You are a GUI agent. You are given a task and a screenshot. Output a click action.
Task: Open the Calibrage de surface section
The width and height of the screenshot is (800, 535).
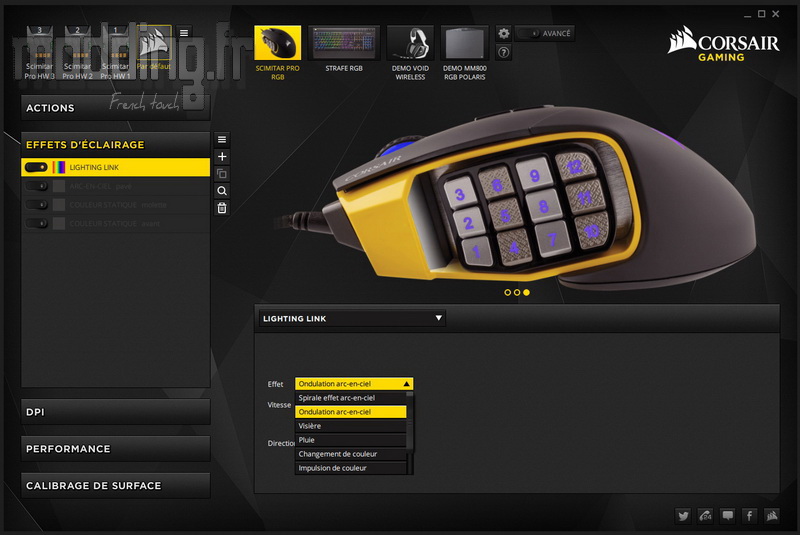point(115,486)
